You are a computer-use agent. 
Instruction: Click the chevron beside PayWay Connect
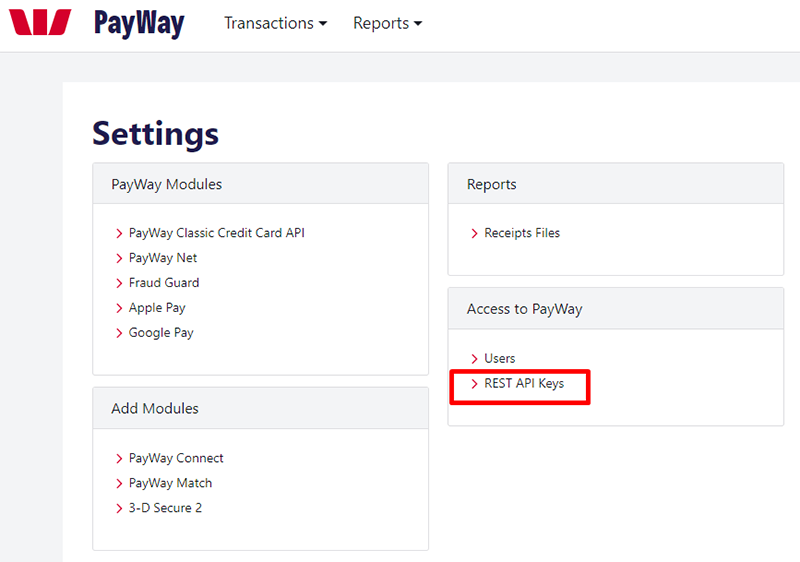coord(119,459)
